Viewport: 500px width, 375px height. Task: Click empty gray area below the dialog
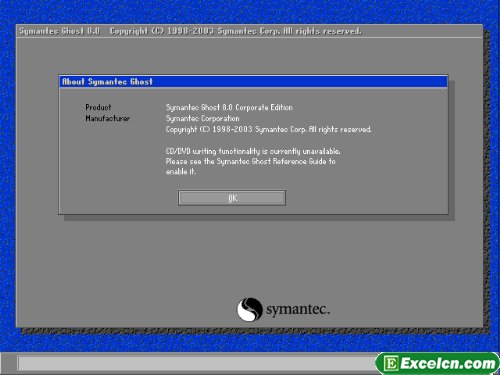pyautogui.click(x=133, y=267)
